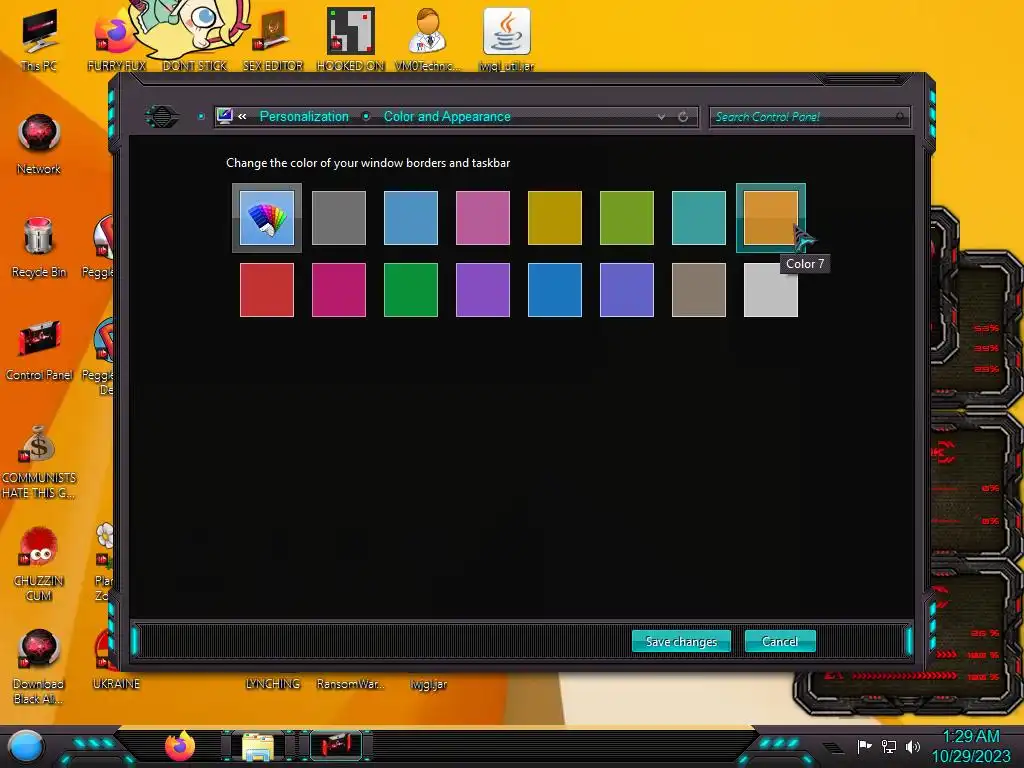This screenshot has width=1024, height=768.
Task: Click the computer icon in the address bar
Action: pyautogui.click(x=225, y=116)
